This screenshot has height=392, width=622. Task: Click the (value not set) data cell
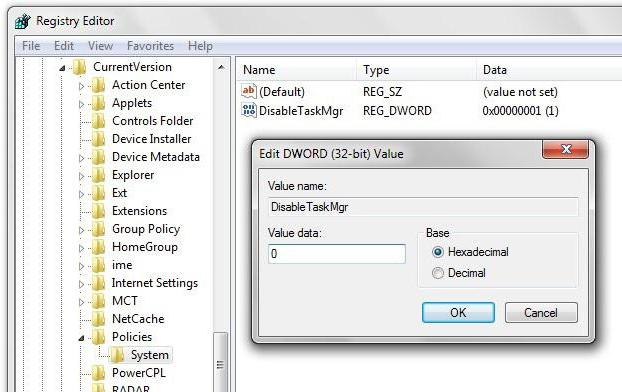click(x=520, y=92)
